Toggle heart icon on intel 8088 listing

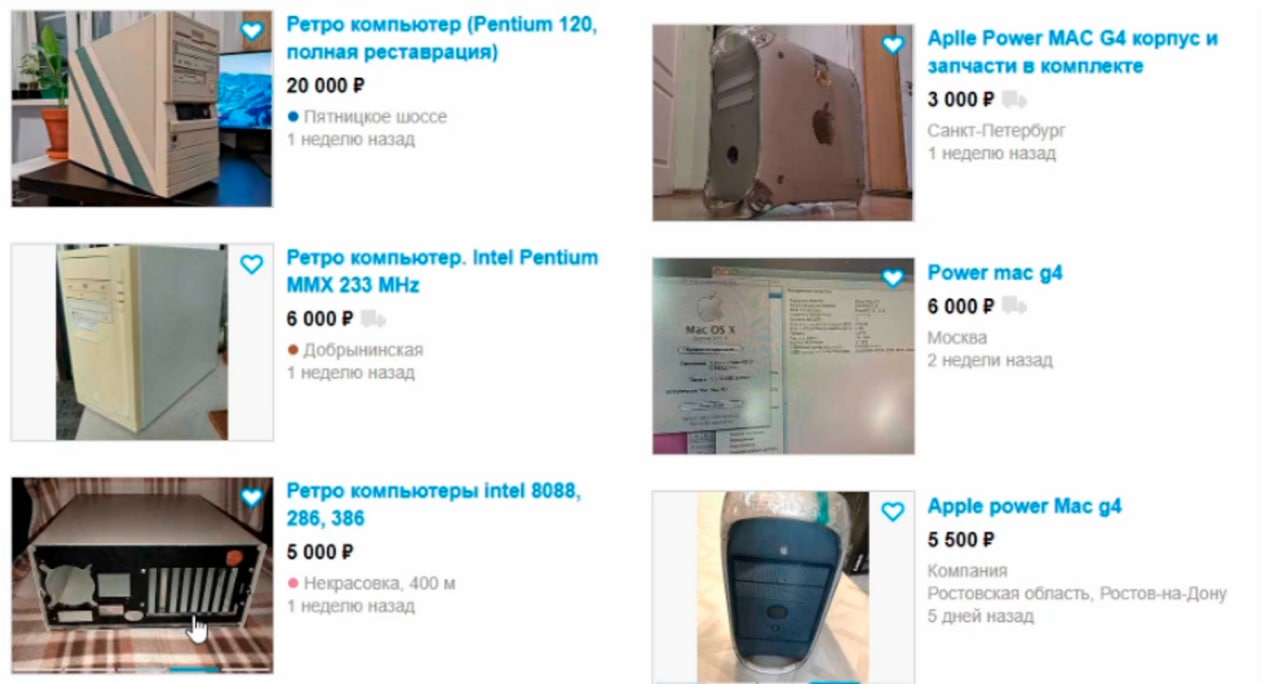pyautogui.click(x=252, y=497)
